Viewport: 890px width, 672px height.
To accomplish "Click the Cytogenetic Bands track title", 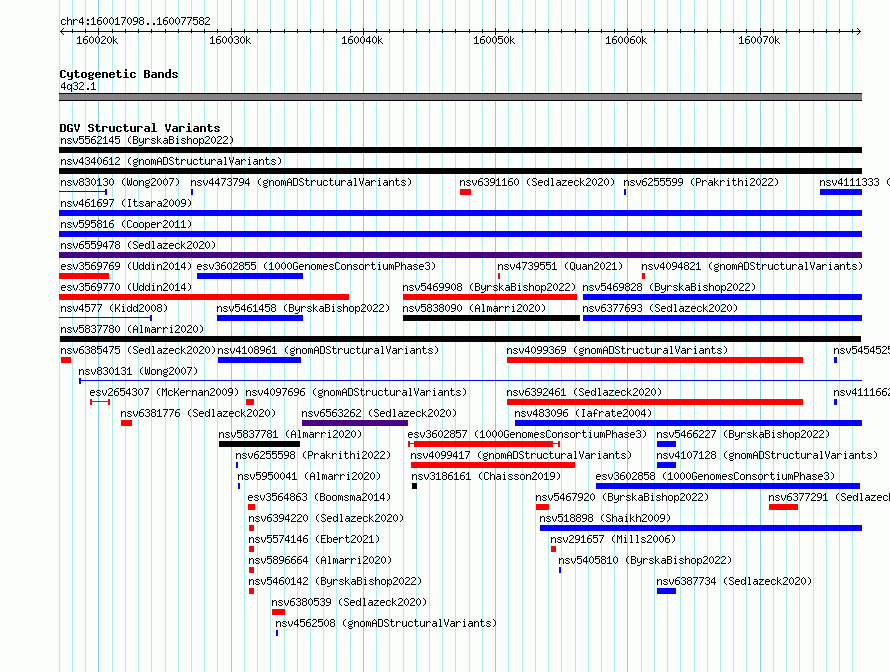I will coord(119,74).
